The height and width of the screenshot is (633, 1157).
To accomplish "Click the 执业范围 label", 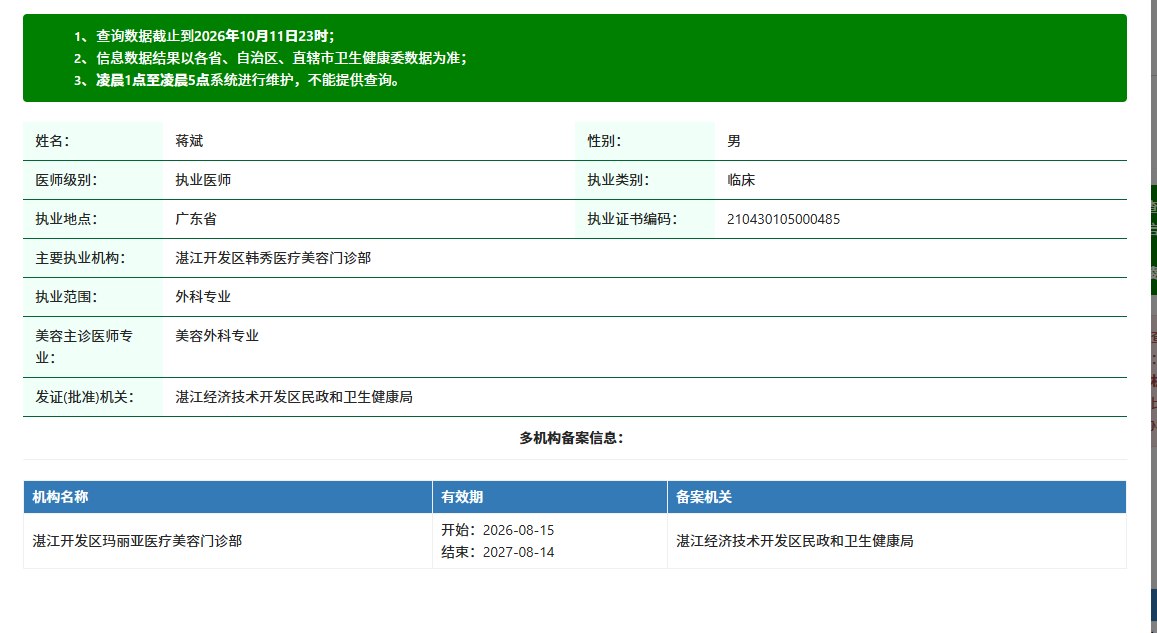I will (66, 297).
